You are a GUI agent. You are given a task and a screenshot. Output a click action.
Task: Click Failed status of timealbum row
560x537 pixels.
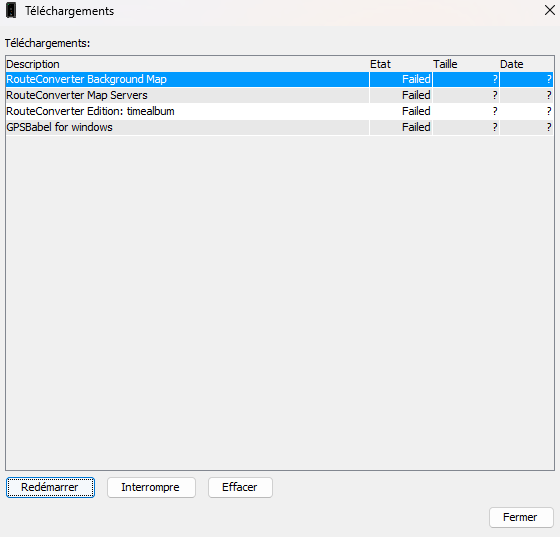tap(416, 111)
